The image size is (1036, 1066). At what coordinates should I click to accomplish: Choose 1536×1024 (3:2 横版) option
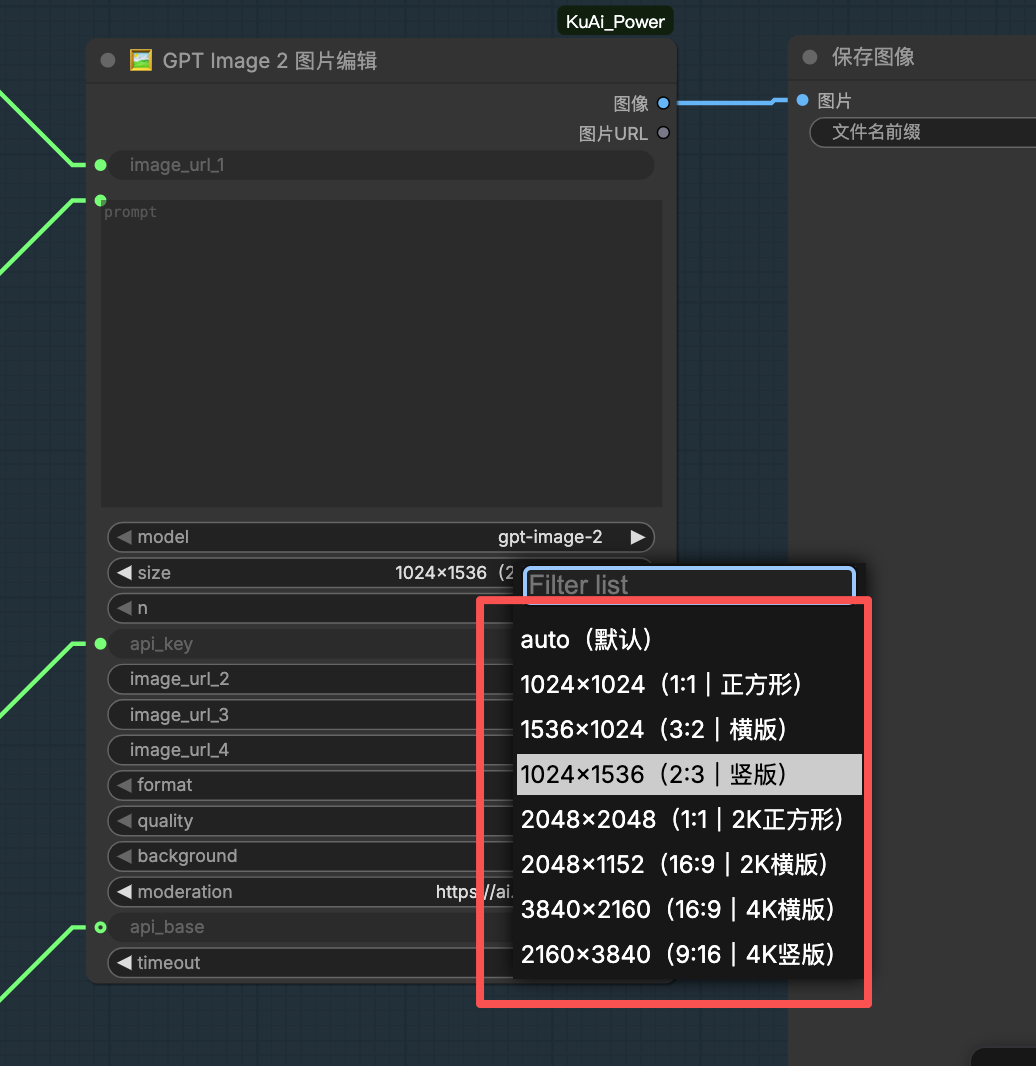pyautogui.click(x=689, y=729)
